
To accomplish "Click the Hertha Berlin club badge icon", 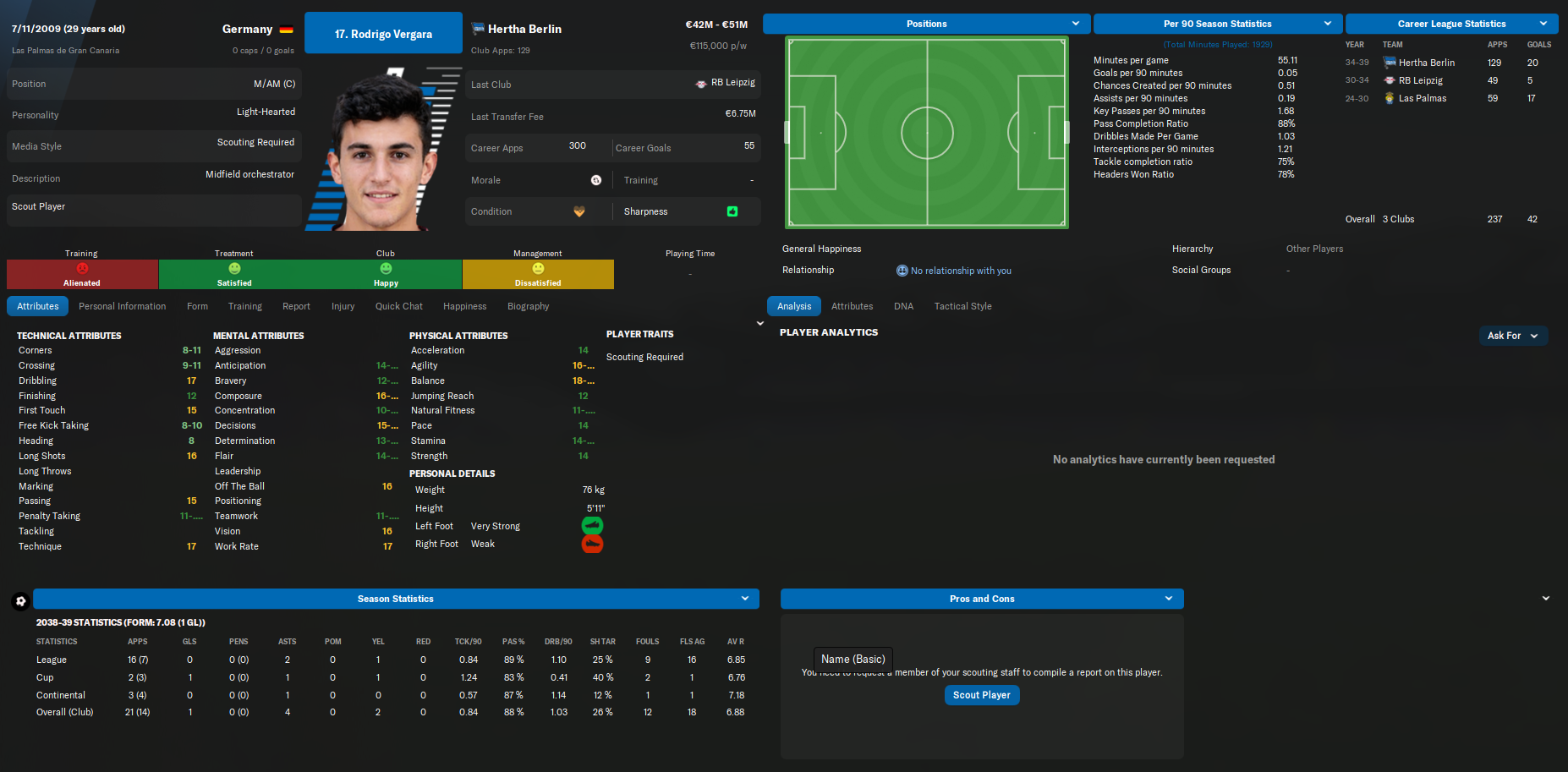I will [478, 29].
